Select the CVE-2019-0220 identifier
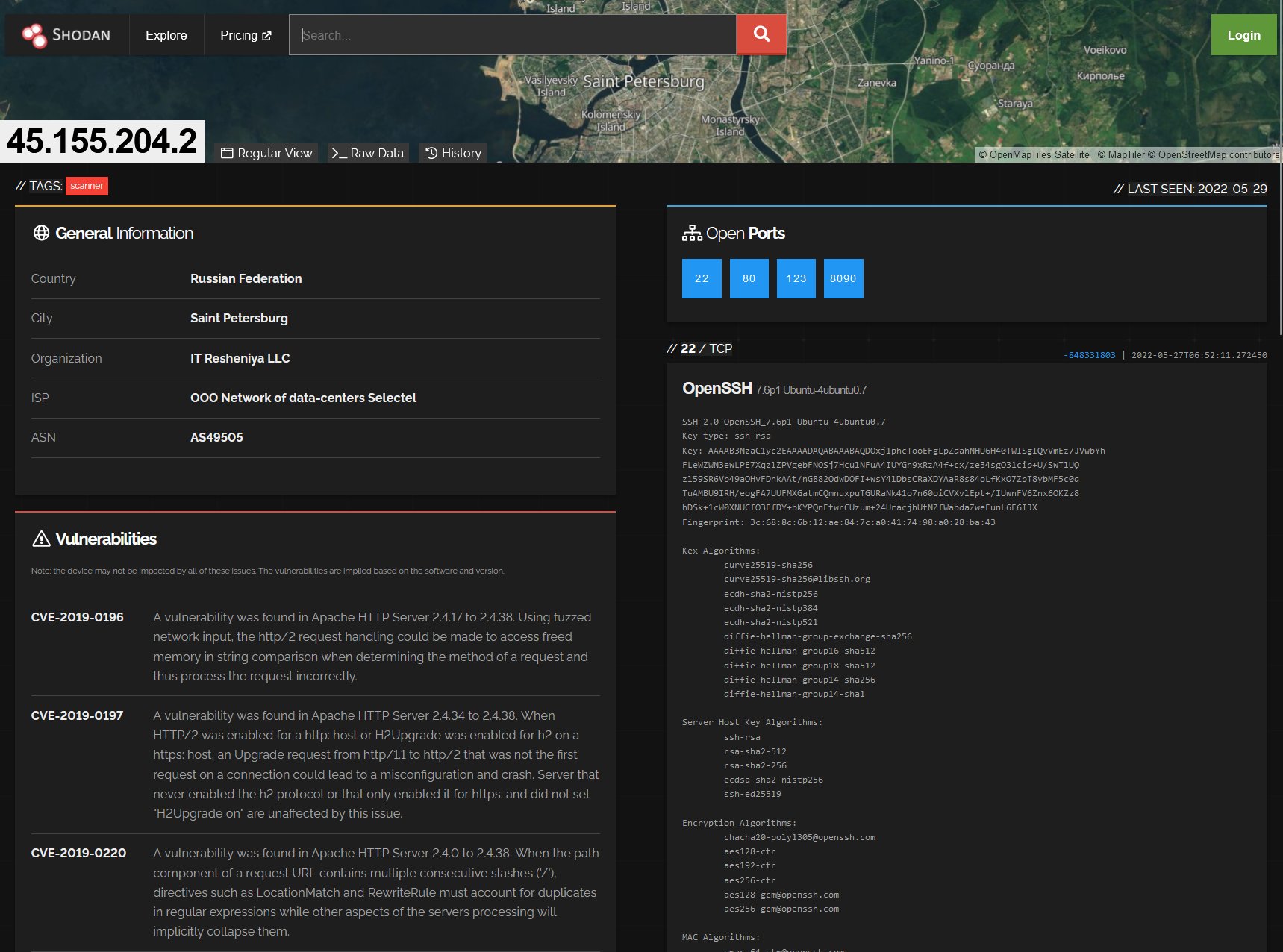The width and height of the screenshot is (1283, 952). pos(79,853)
